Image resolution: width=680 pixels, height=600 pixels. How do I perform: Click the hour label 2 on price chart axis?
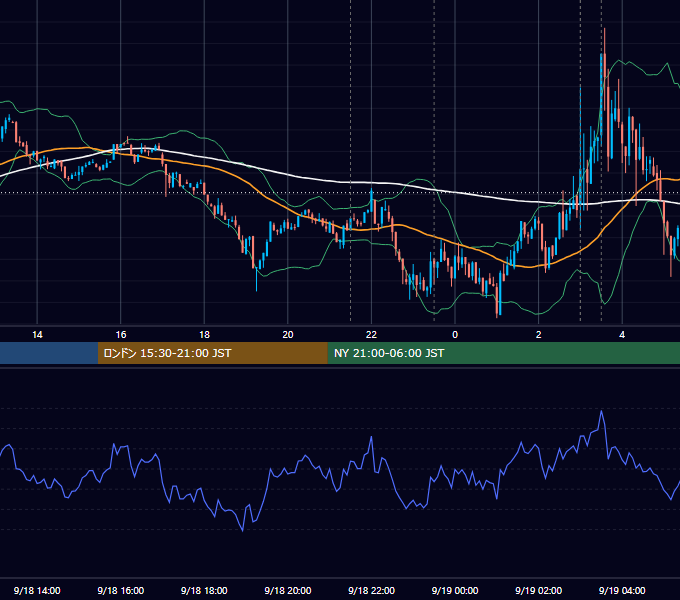539,335
